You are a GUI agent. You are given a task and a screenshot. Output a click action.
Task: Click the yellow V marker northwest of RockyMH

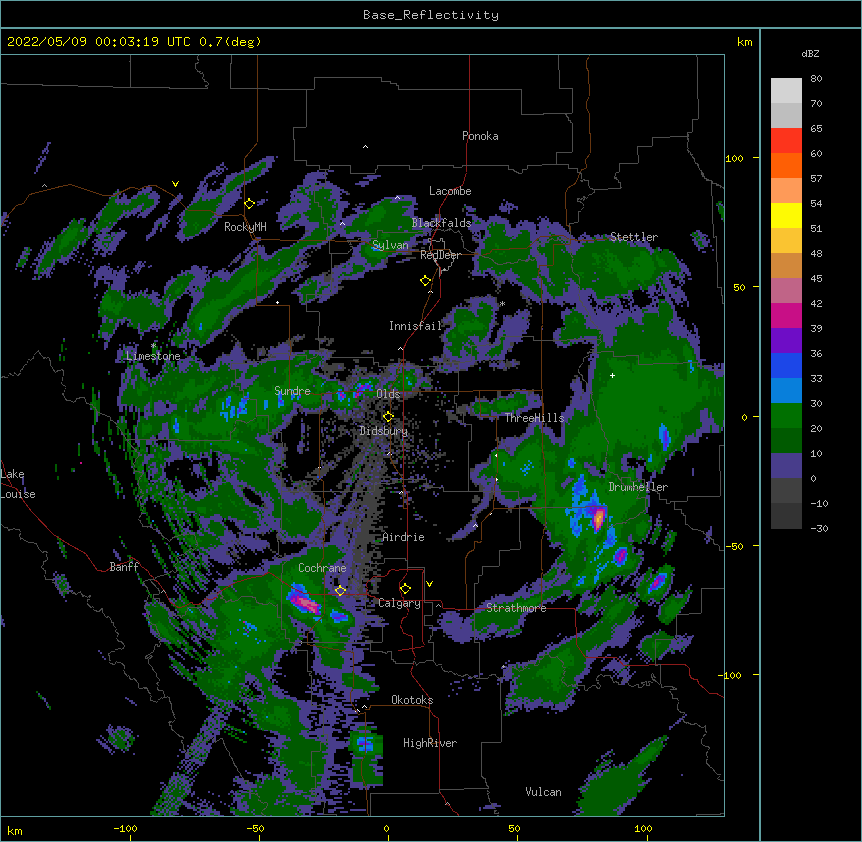point(175,184)
